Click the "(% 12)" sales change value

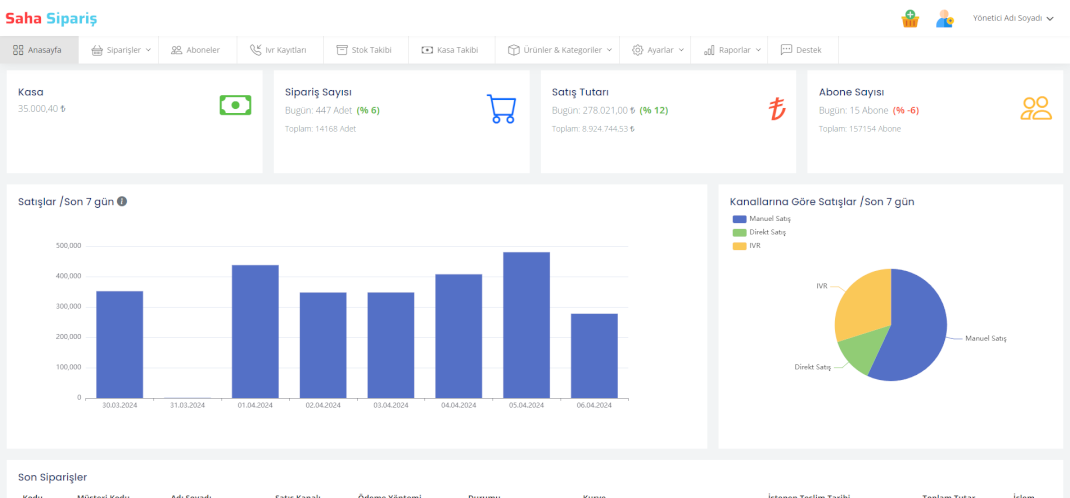(654, 110)
